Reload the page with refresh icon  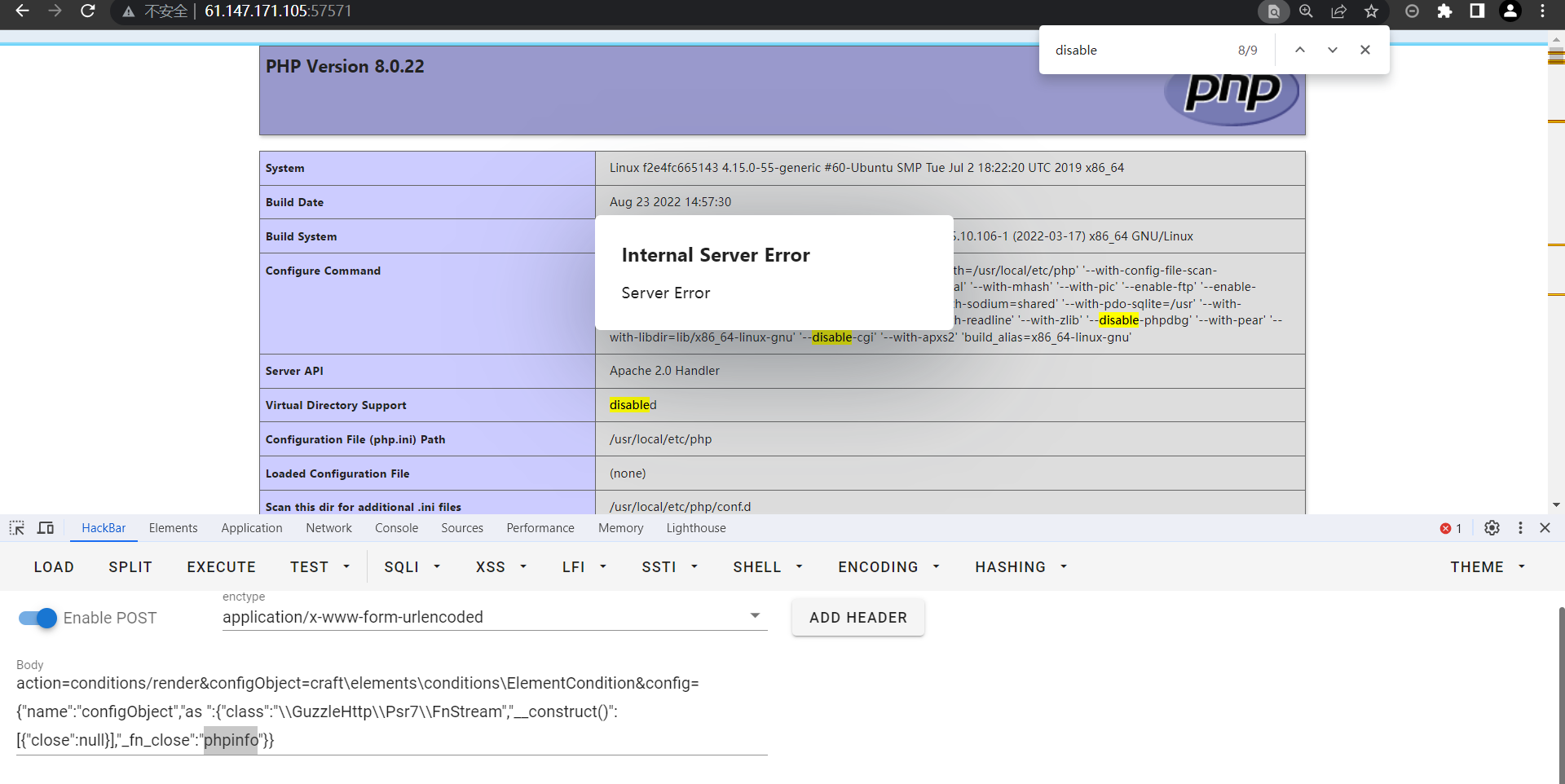(x=88, y=11)
